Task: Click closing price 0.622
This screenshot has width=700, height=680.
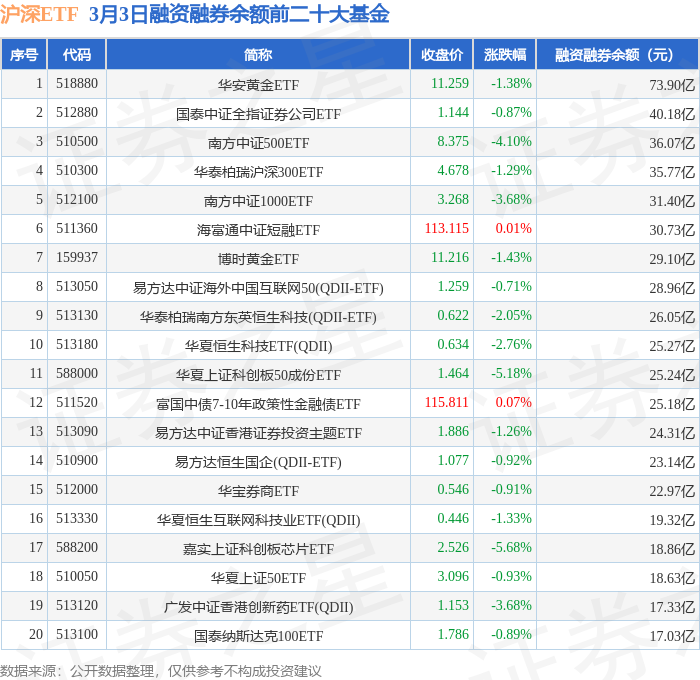Action: tap(453, 316)
